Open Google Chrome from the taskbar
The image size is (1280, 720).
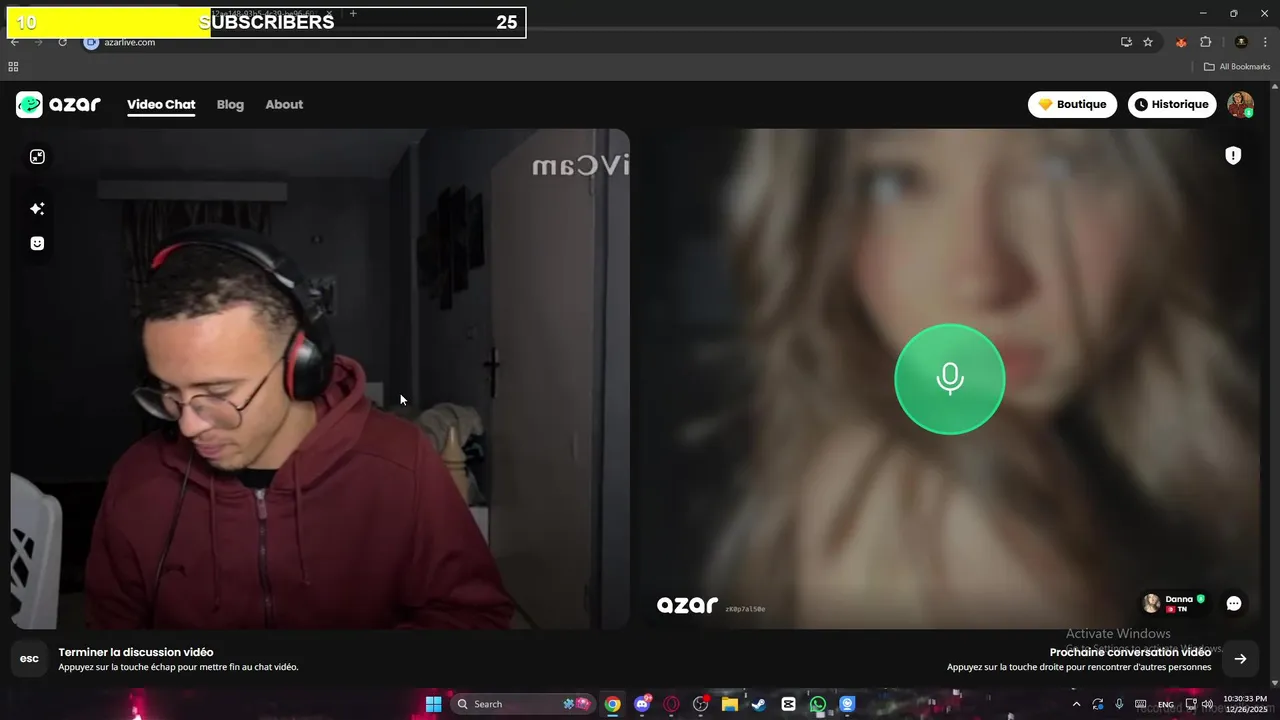[612, 704]
